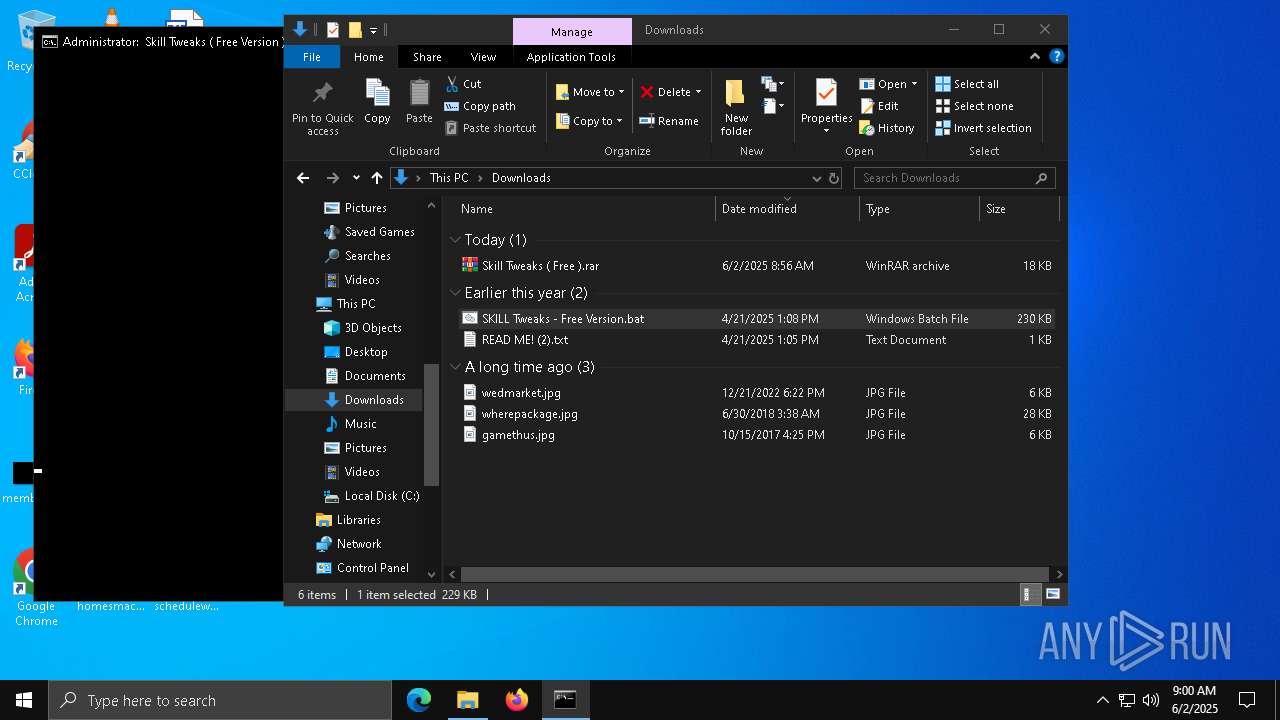1280x720 pixels.
Task: Select the Home ribbon tab
Action: 368,57
